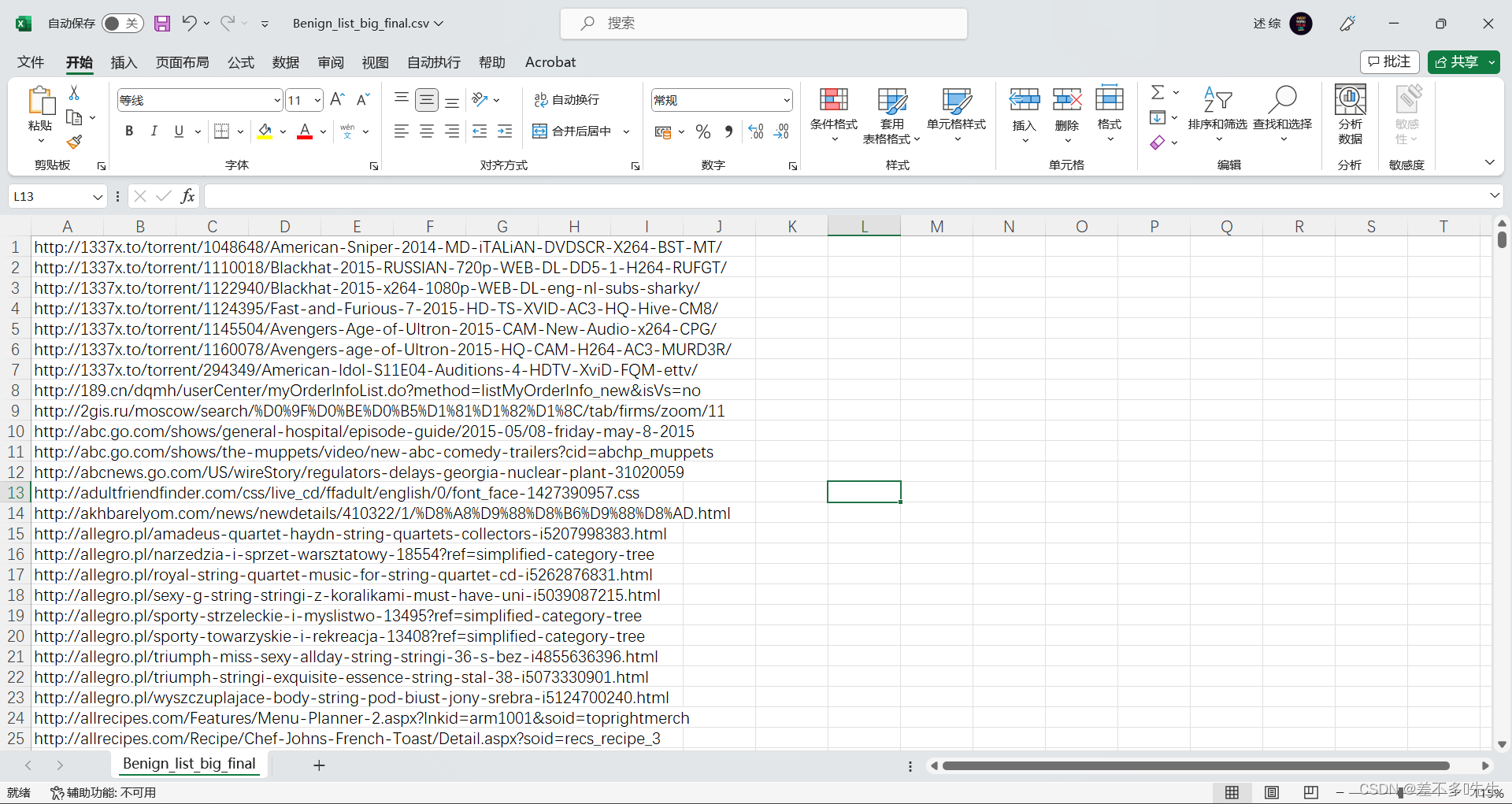The height and width of the screenshot is (804, 1512).
Task: Decrease font size with smaller A icon
Action: 363,99
